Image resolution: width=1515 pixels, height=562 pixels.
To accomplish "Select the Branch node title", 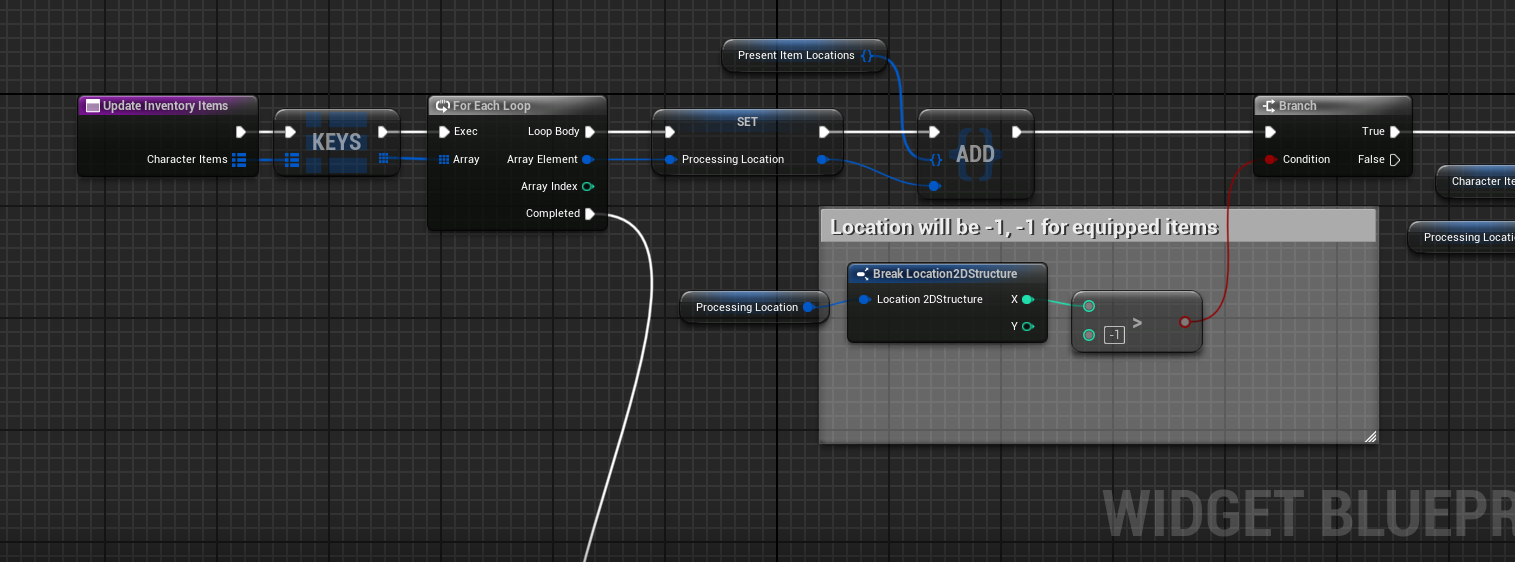I will click(1297, 106).
